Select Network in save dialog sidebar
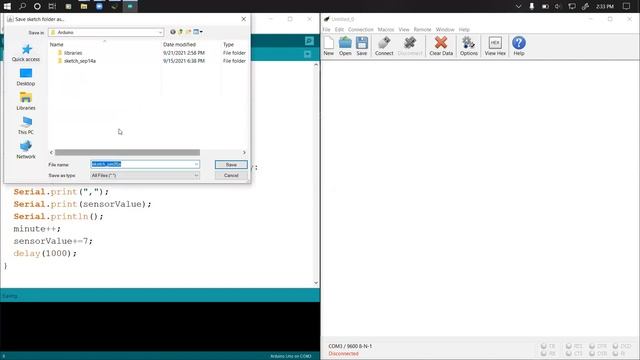Image resolution: width=640 pixels, height=360 pixels. click(26, 150)
